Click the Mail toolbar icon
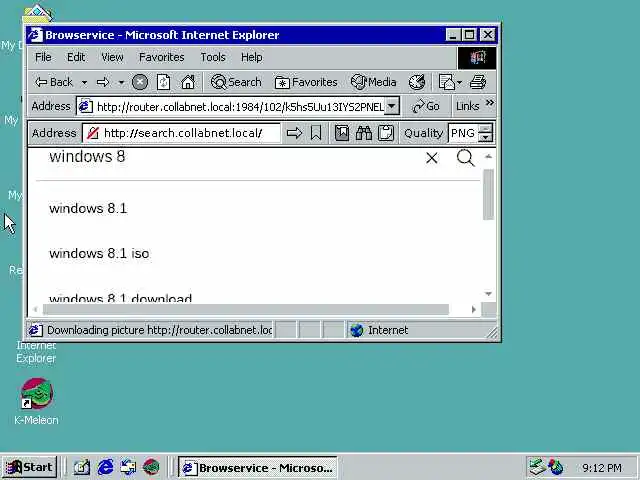The image size is (640, 480). click(x=447, y=82)
